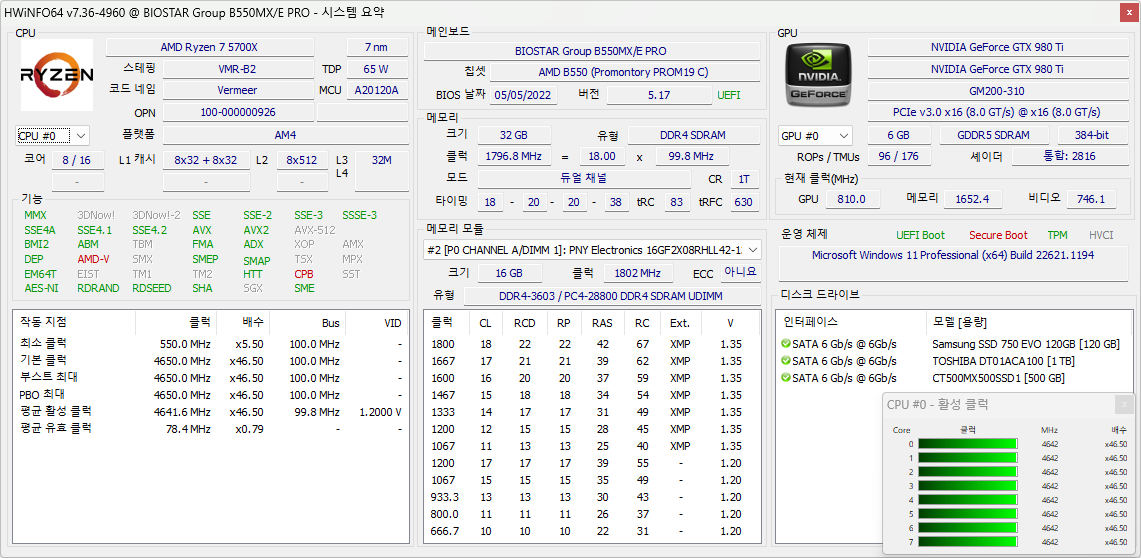
Task: Click the DDR4 SDRAM memory type value
Action: pyautogui.click(x=693, y=135)
